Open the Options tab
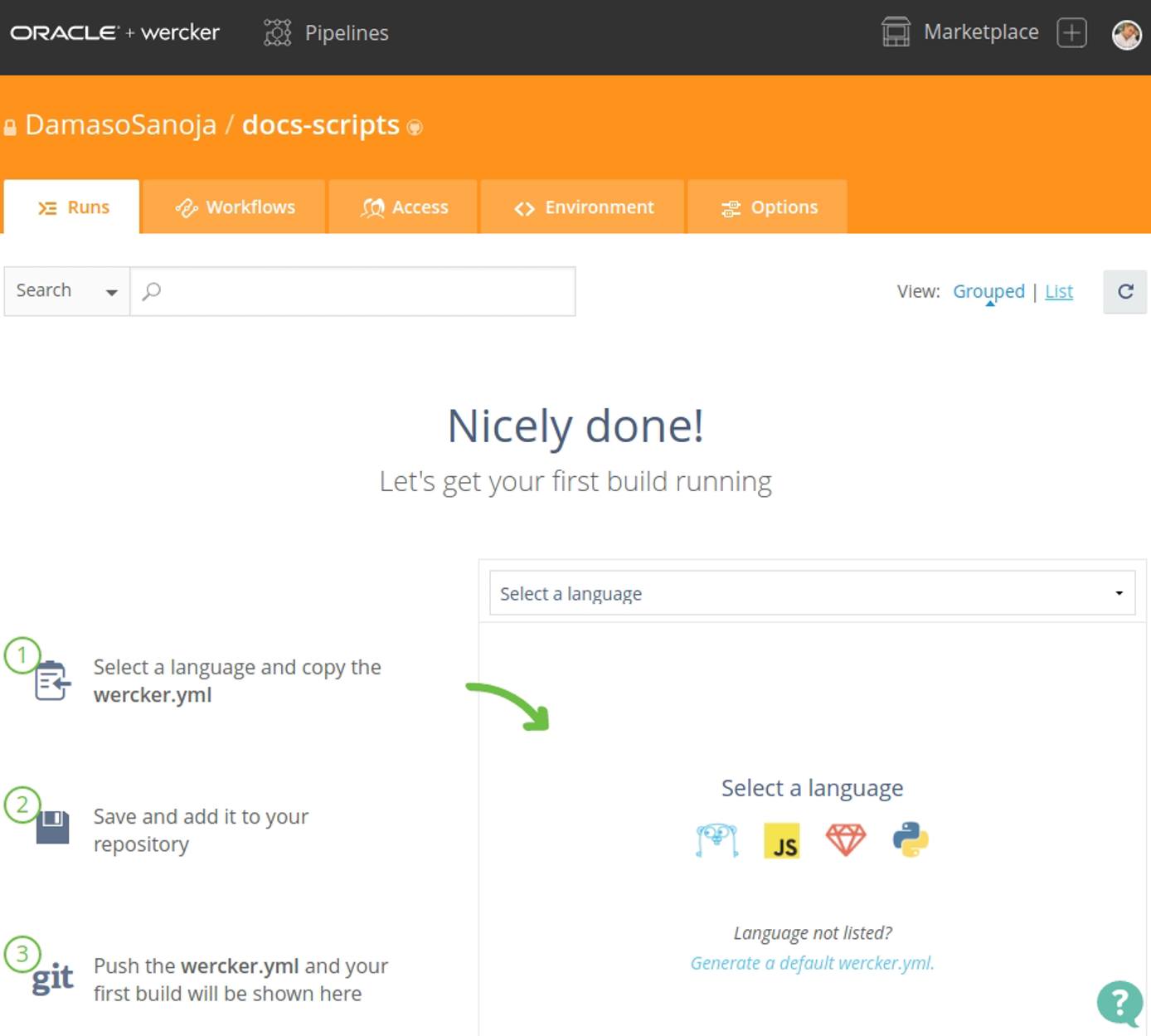Screen dimensions: 1151x1036 (769, 207)
